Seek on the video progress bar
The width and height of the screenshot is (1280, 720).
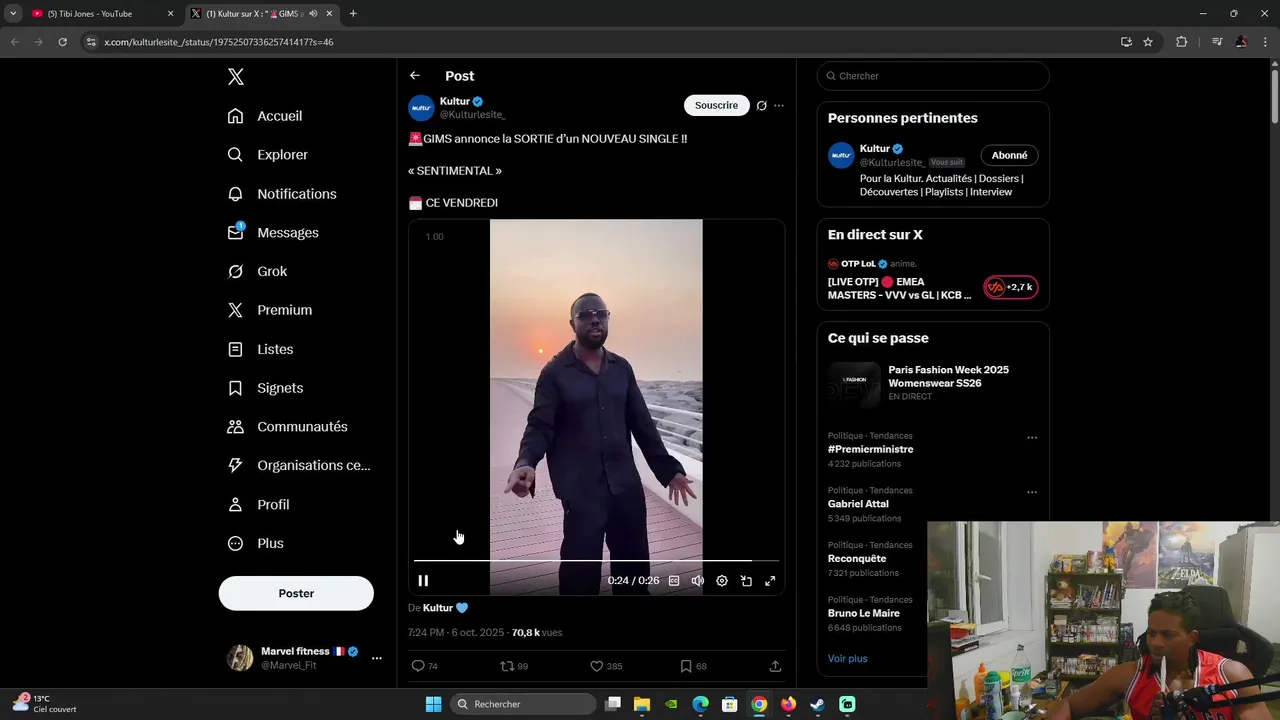tap(596, 561)
